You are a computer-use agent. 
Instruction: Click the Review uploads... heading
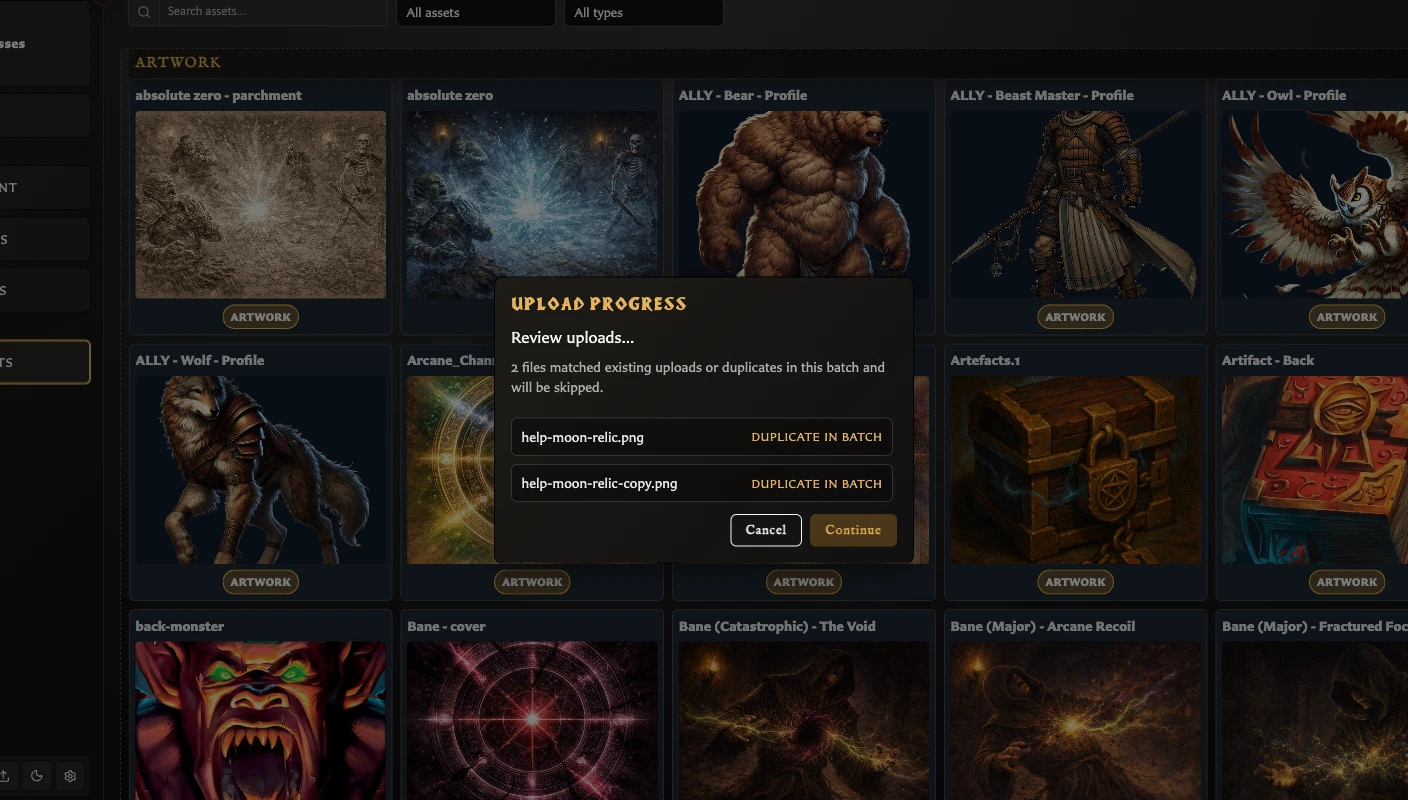click(x=572, y=338)
